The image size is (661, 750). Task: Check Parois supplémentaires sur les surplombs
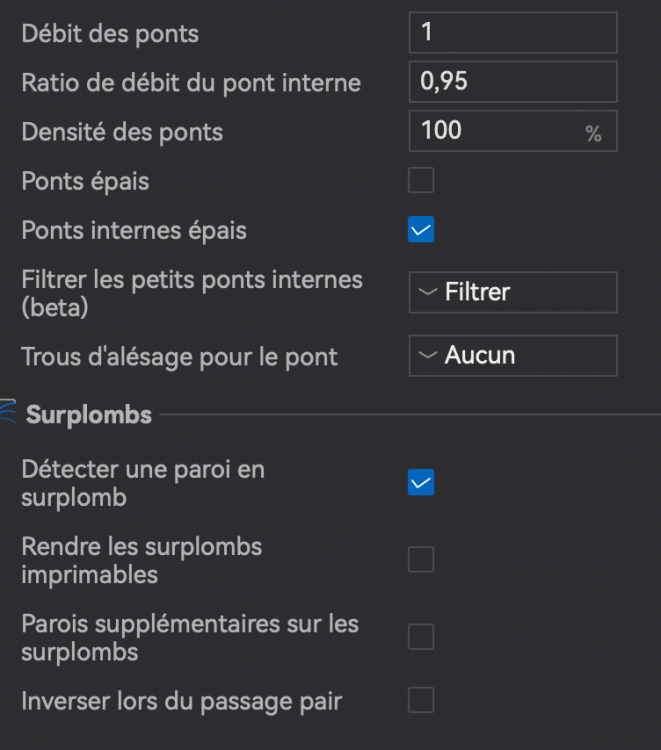421,637
